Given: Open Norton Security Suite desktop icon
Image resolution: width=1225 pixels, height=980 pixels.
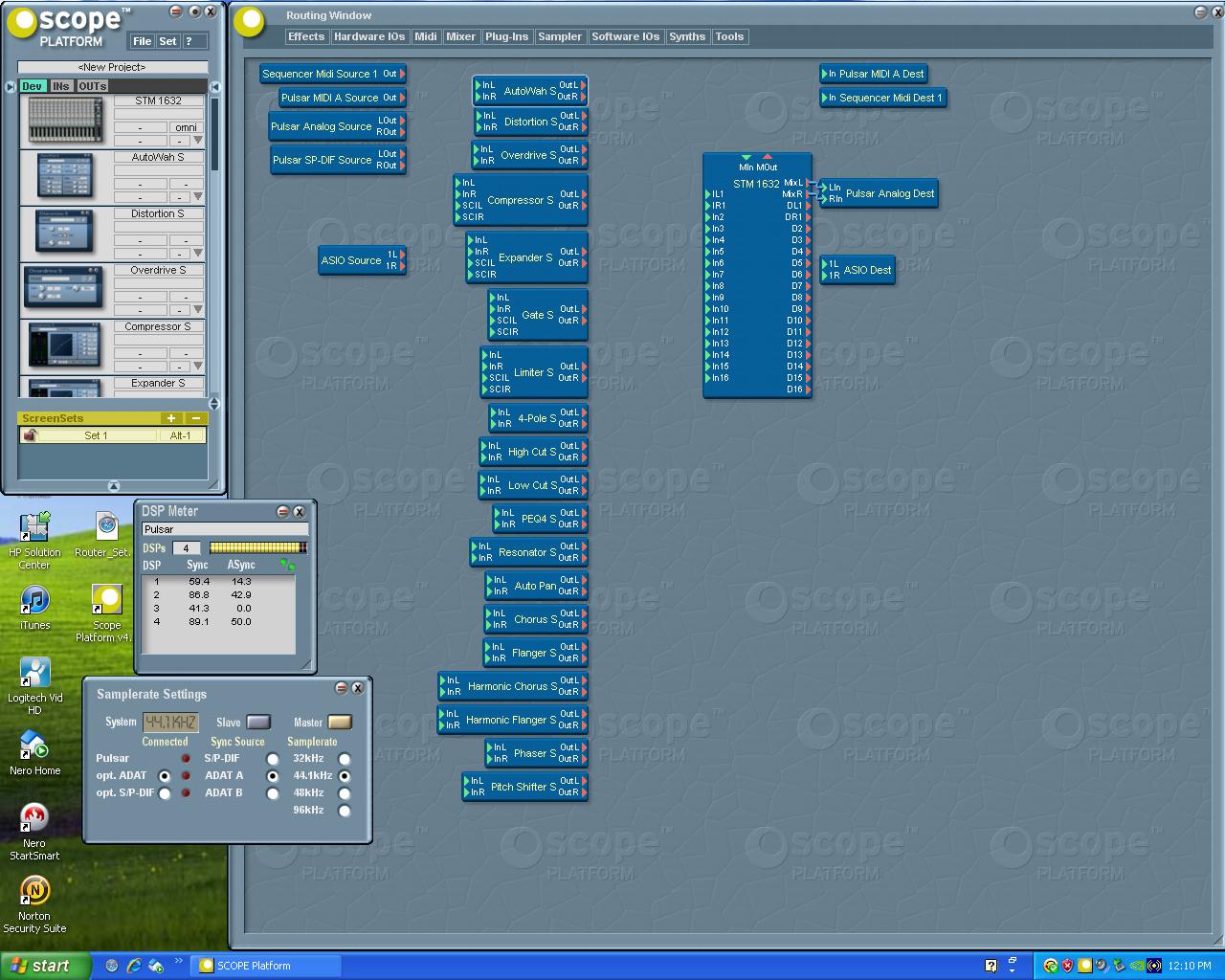Looking at the screenshot, I should click(x=34, y=904).
